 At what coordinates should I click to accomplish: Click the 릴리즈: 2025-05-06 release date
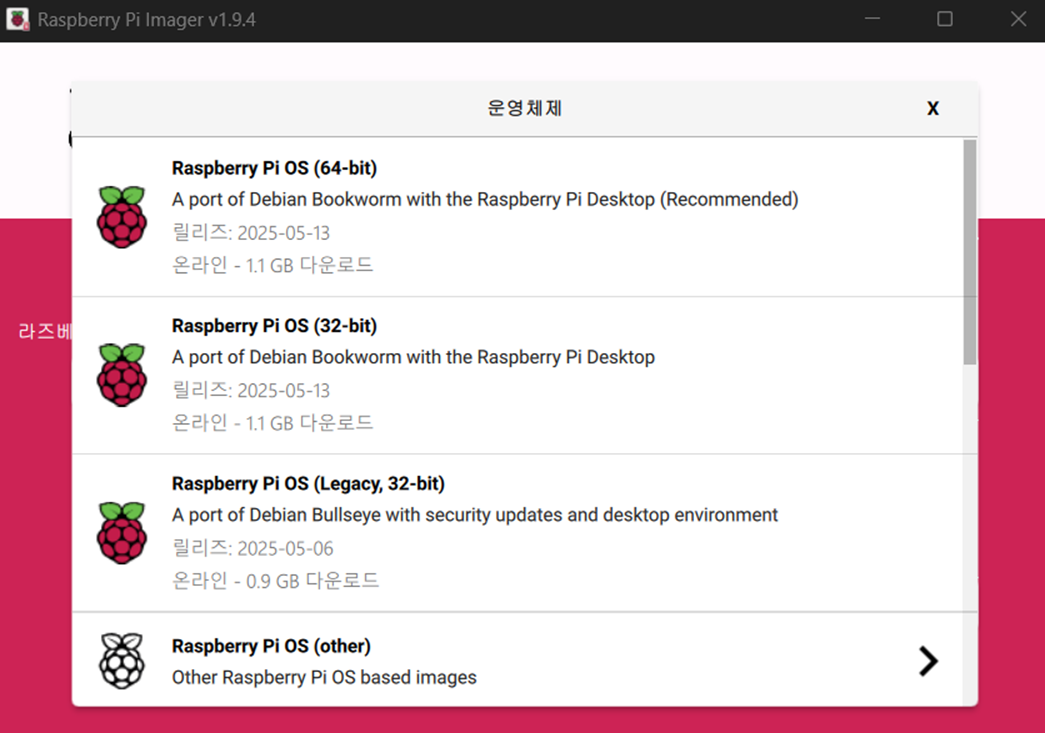click(253, 548)
